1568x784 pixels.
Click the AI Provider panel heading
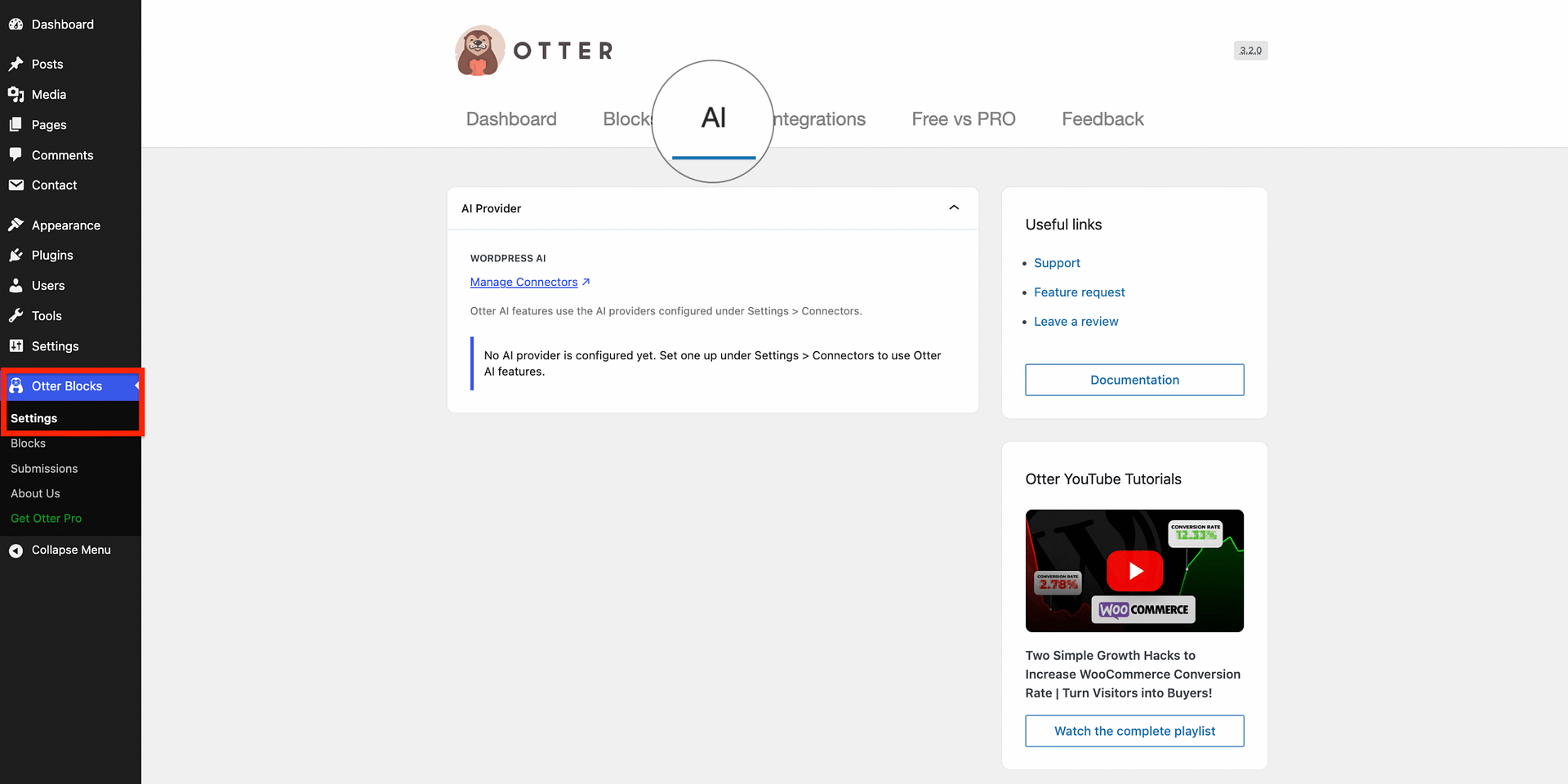(491, 208)
